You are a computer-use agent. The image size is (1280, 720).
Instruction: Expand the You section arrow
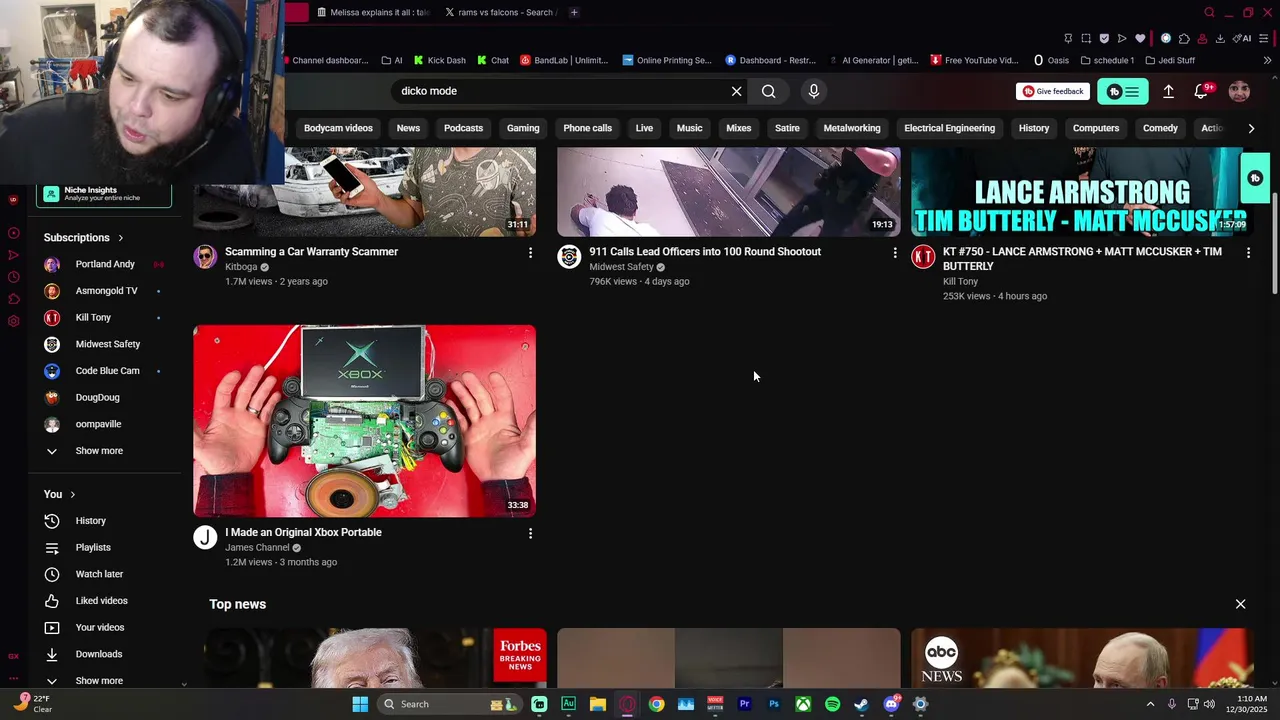(72, 495)
